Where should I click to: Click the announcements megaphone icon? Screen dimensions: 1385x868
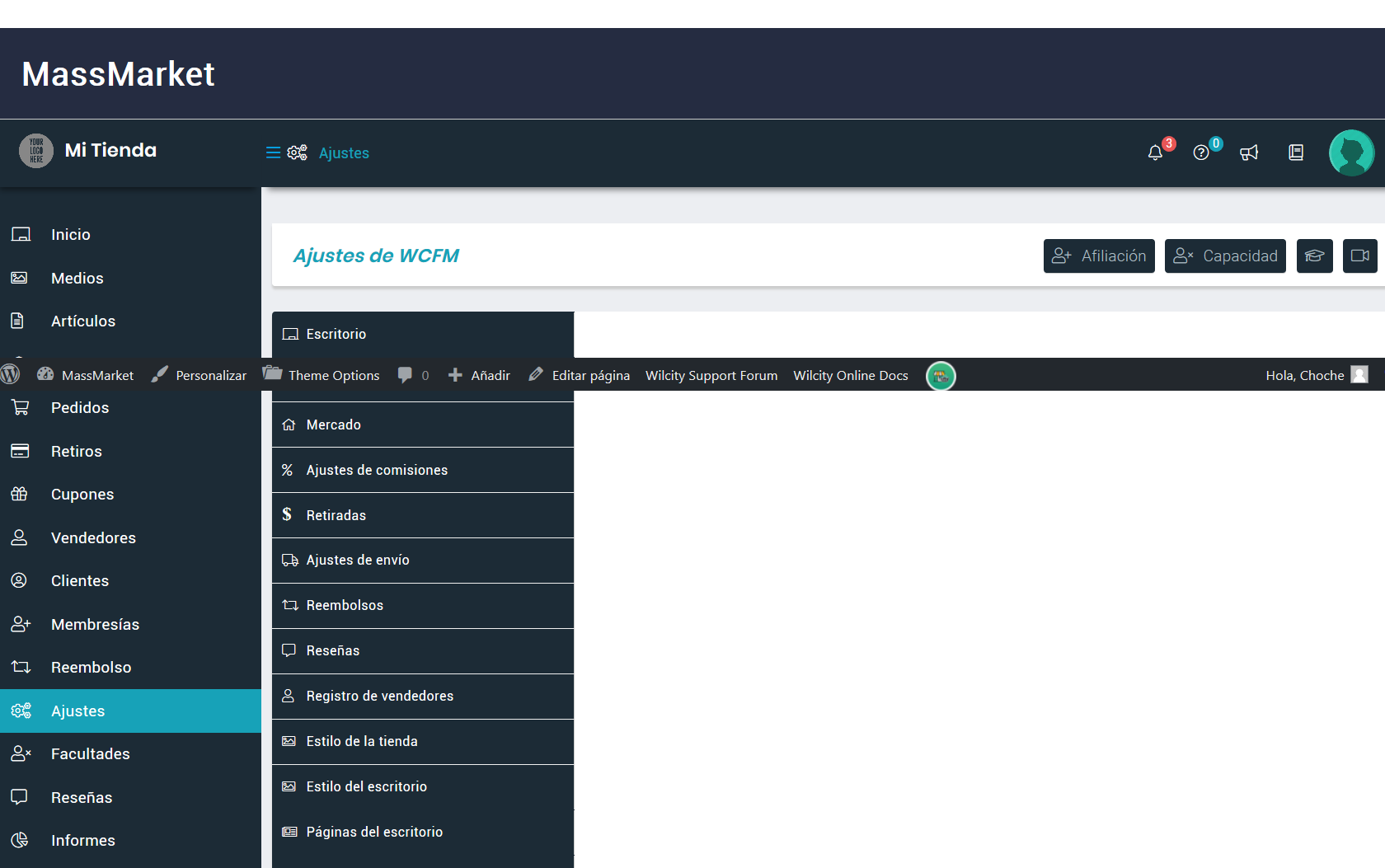[x=1249, y=152]
